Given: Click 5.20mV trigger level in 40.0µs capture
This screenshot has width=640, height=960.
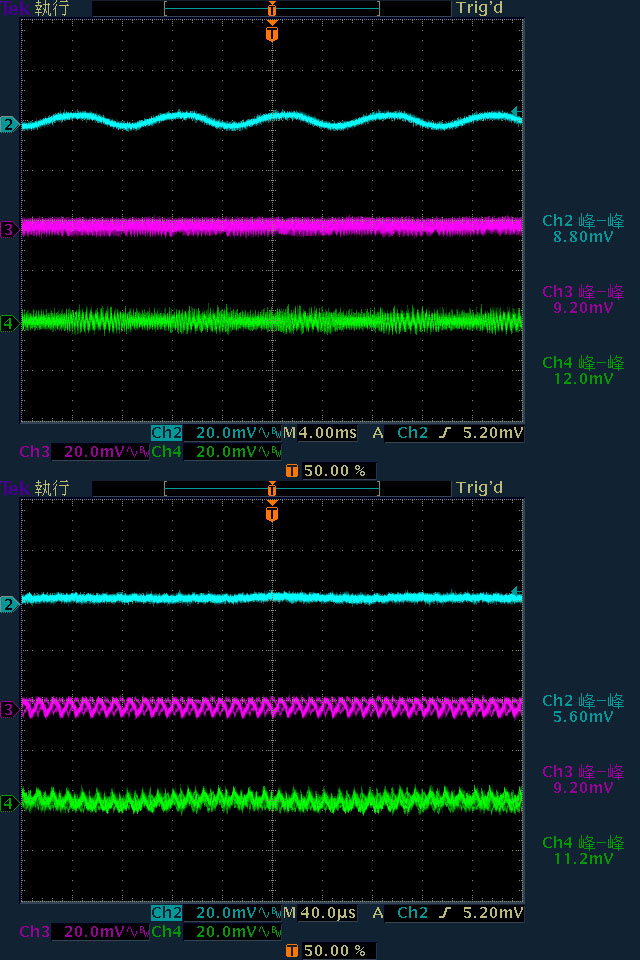Looking at the screenshot, I should pos(492,913).
